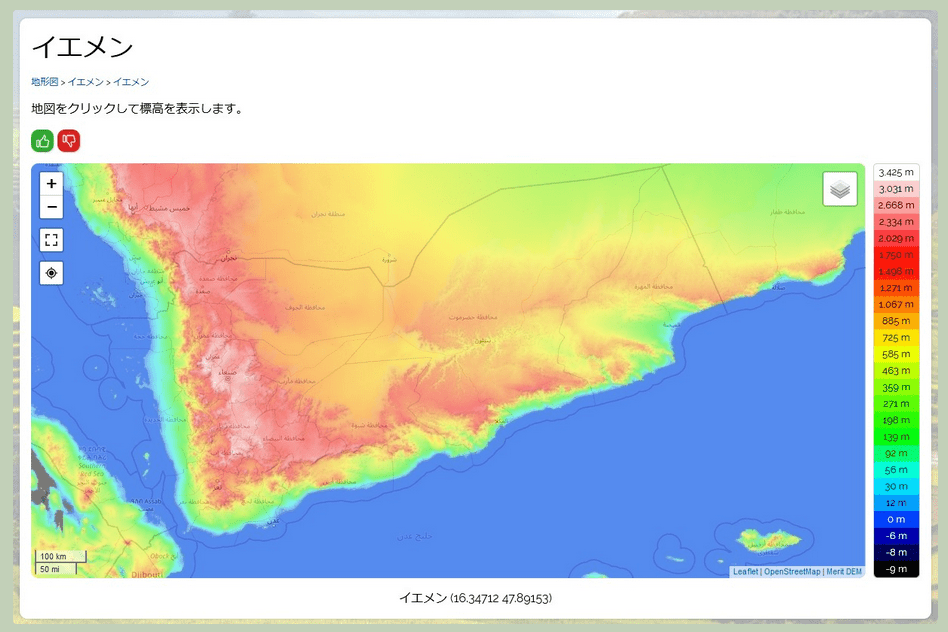Open the 地形図 breadcrumb link
The height and width of the screenshot is (632, 948).
coord(44,82)
